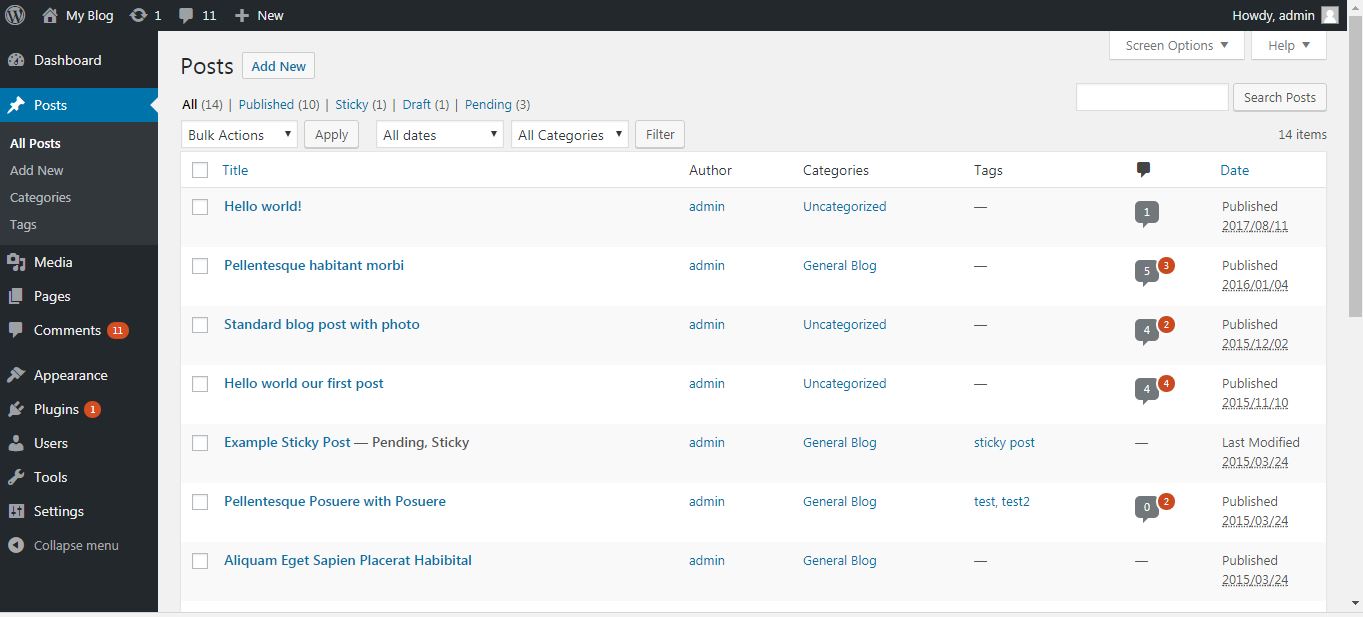Click the Media icon in sidebar
The width and height of the screenshot is (1363, 617).
click(16, 262)
